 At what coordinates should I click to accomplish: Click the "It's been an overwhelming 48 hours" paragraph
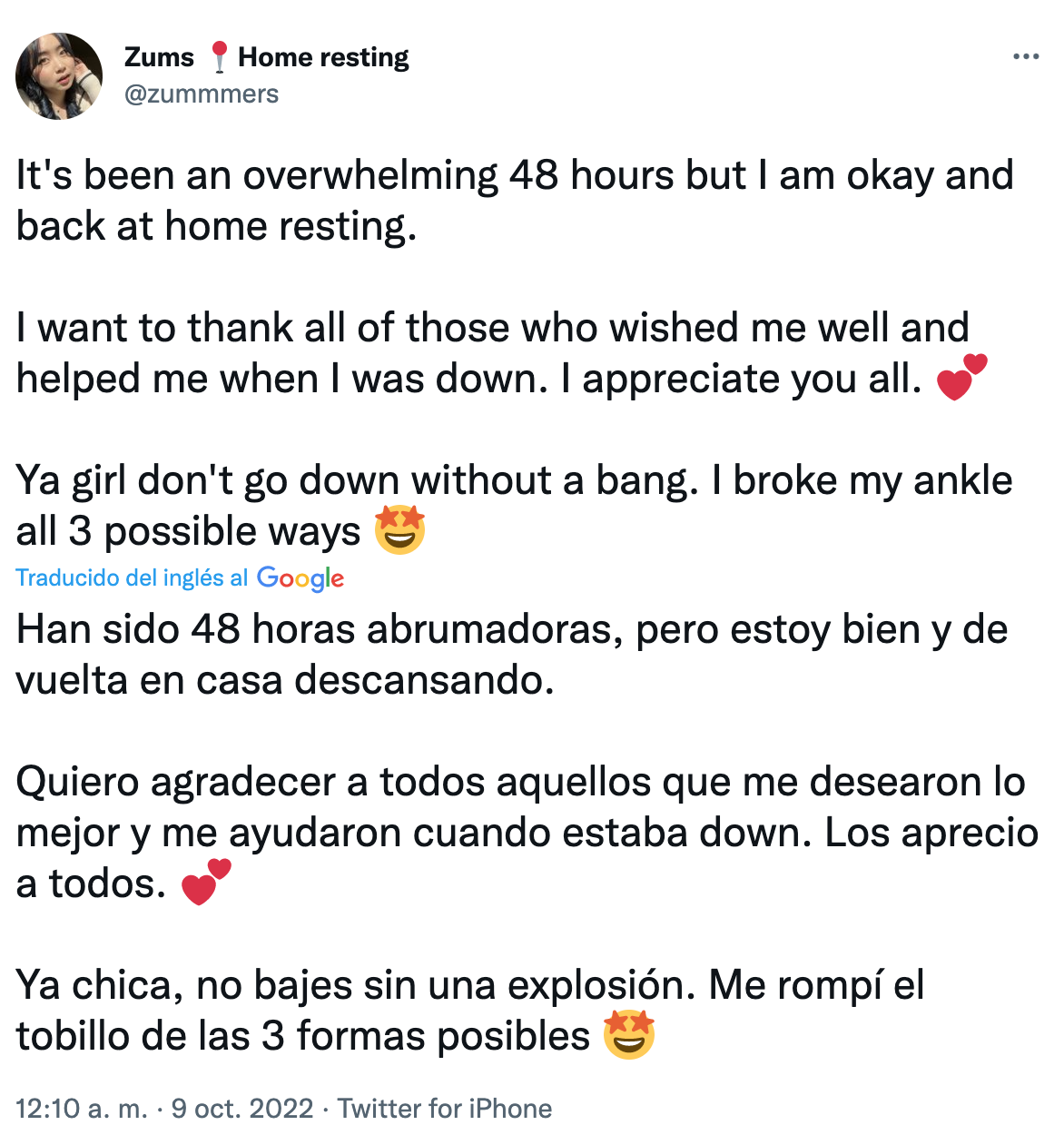coord(514,201)
